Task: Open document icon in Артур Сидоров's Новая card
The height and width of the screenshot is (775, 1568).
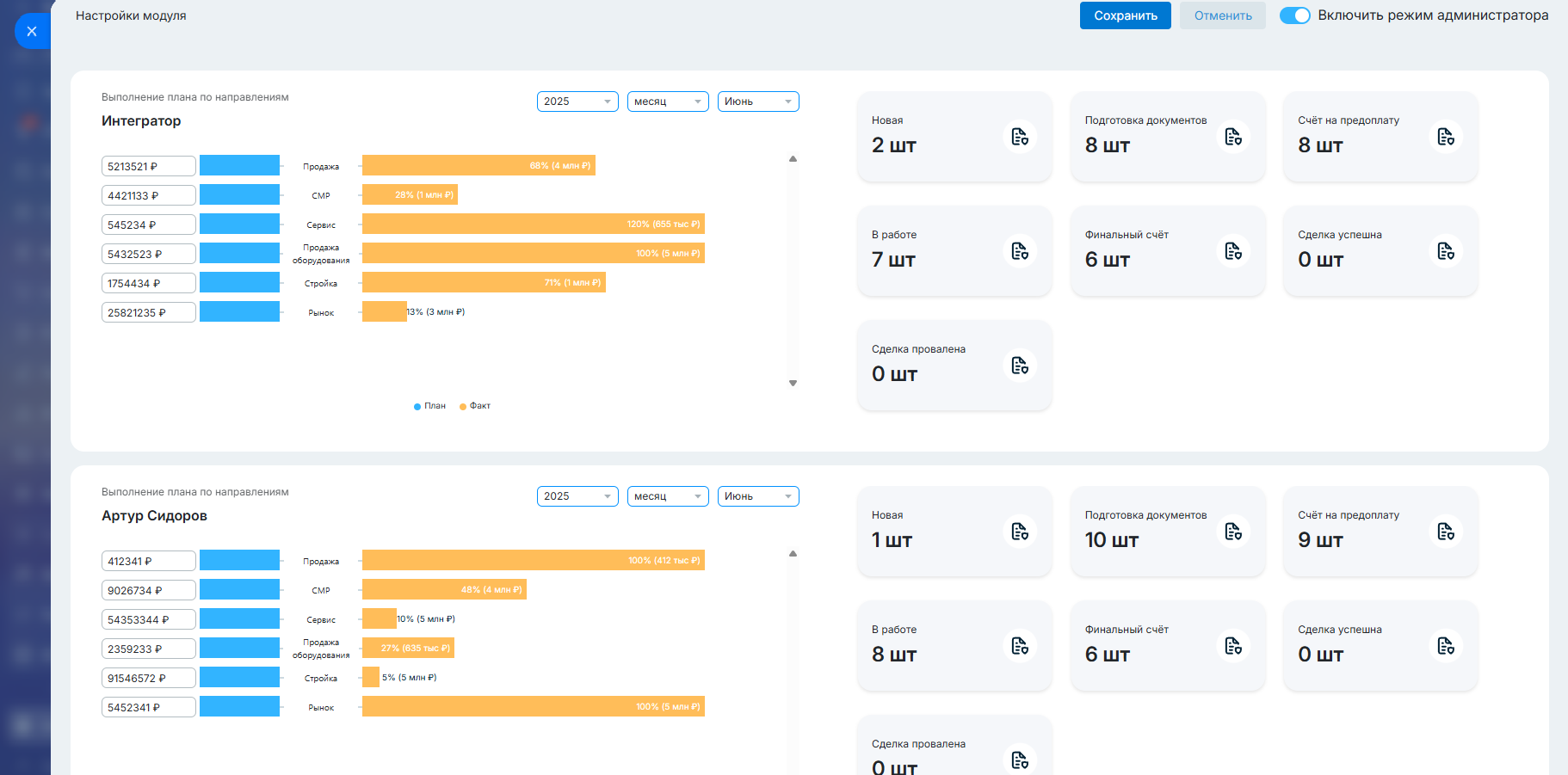Action: click(x=1020, y=532)
